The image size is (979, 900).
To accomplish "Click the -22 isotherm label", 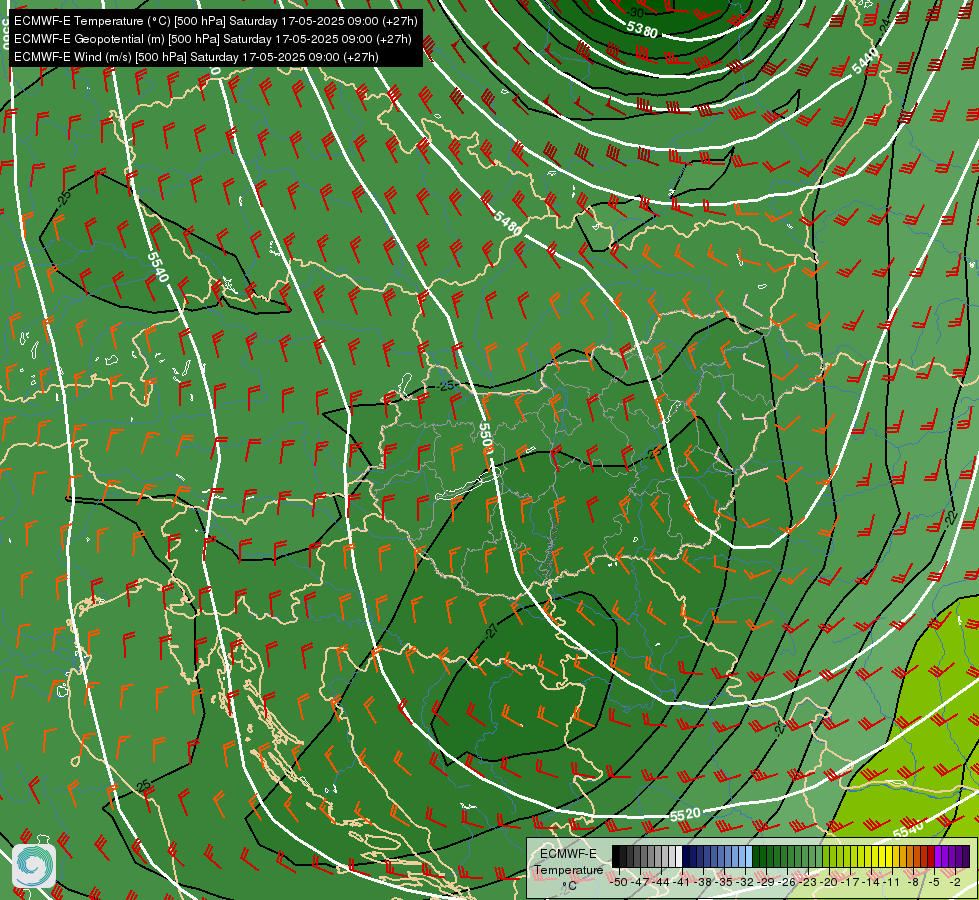I will [x=950, y=517].
